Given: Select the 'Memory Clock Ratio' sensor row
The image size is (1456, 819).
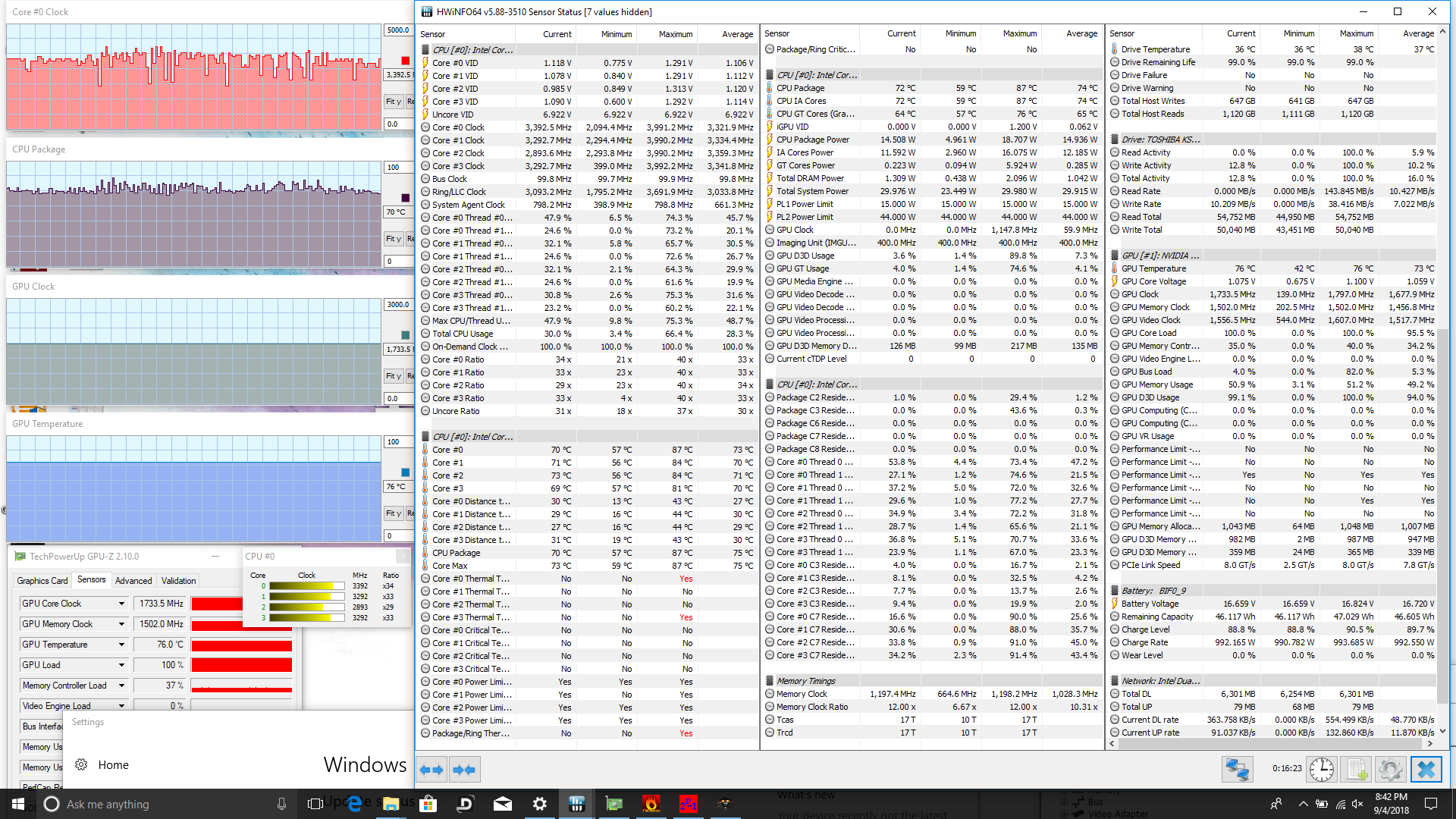Looking at the screenshot, I should 933,707.
